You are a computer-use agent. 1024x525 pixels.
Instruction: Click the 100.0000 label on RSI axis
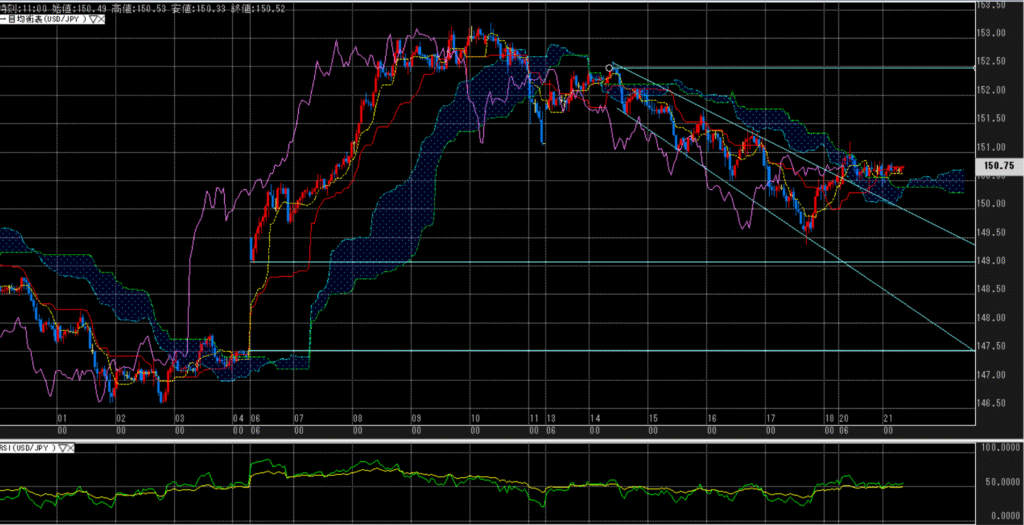click(1001, 449)
